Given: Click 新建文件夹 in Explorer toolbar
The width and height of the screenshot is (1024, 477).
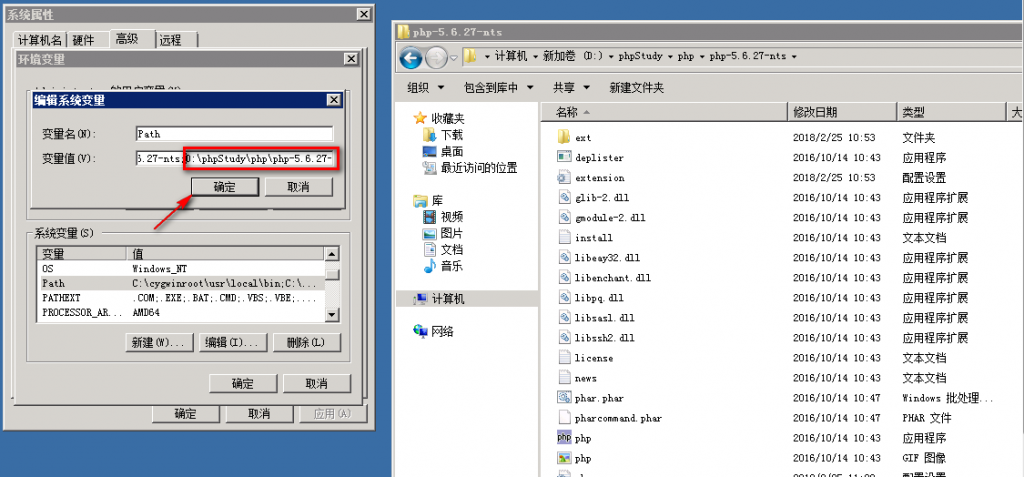Looking at the screenshot, I should (636, 88).
